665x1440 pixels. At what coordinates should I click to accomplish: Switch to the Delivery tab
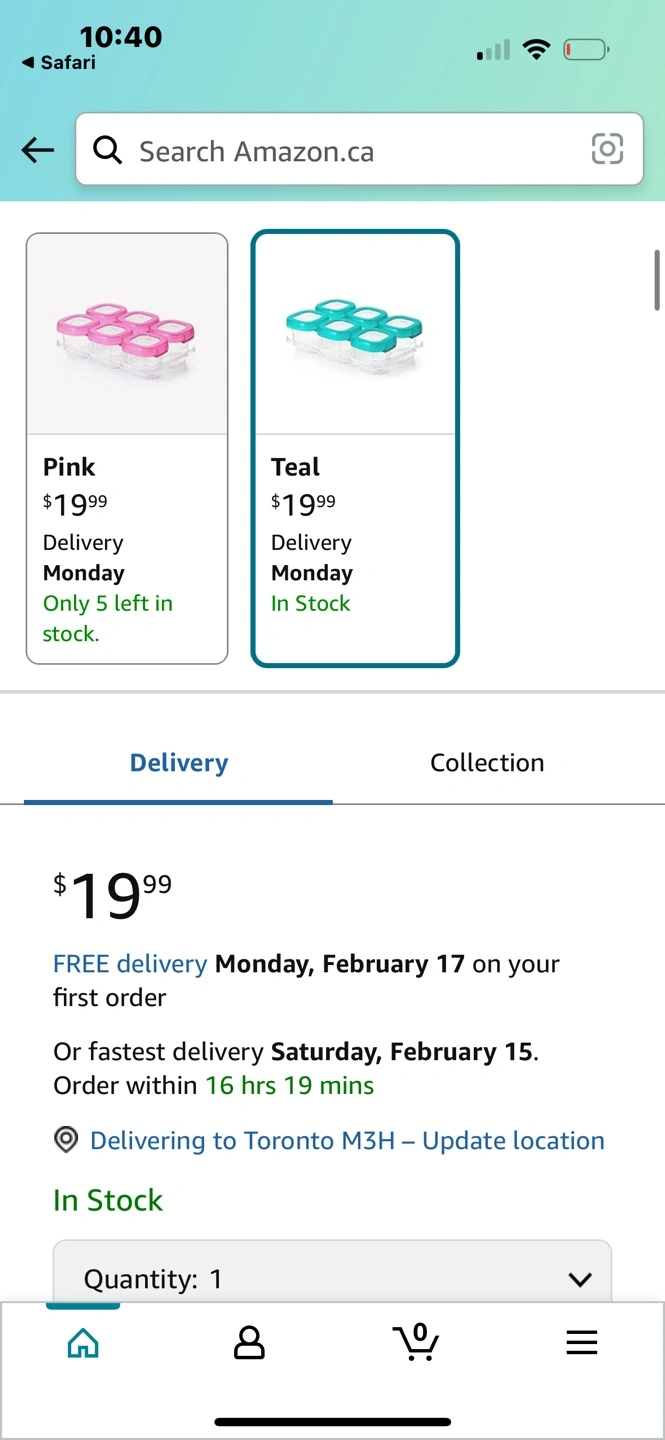[179, 763]
